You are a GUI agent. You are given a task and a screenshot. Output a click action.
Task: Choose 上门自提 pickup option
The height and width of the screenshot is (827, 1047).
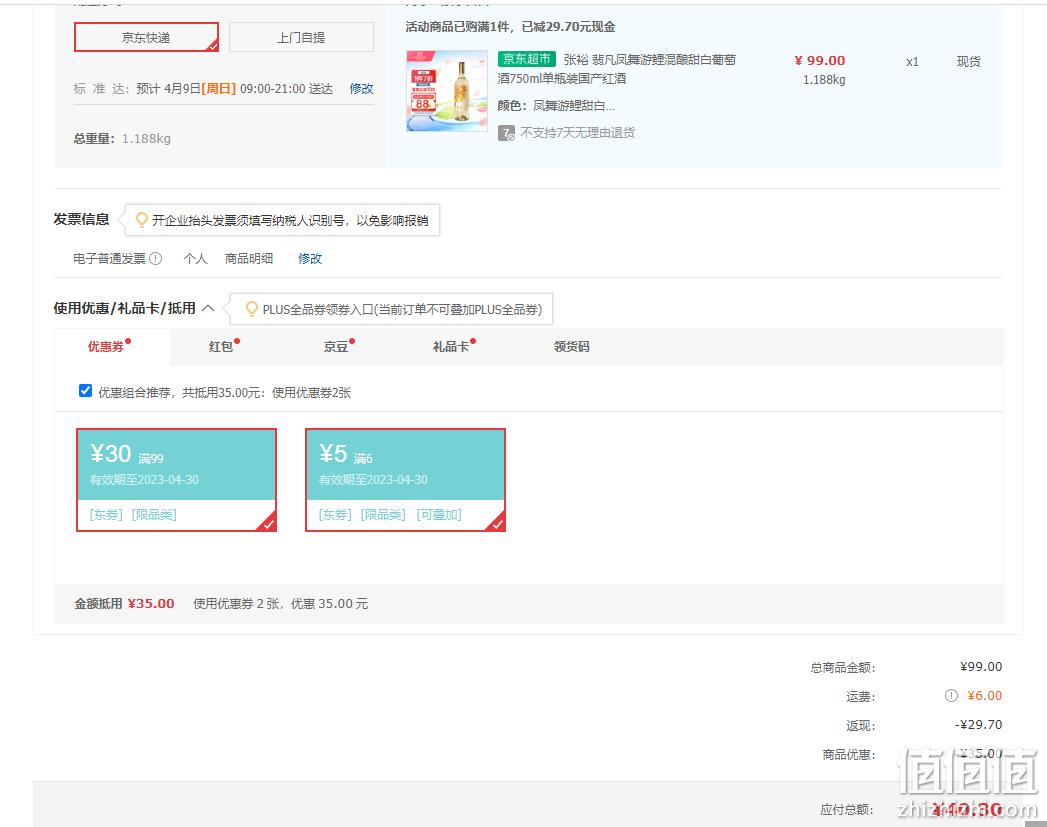[x=301, y=37]
